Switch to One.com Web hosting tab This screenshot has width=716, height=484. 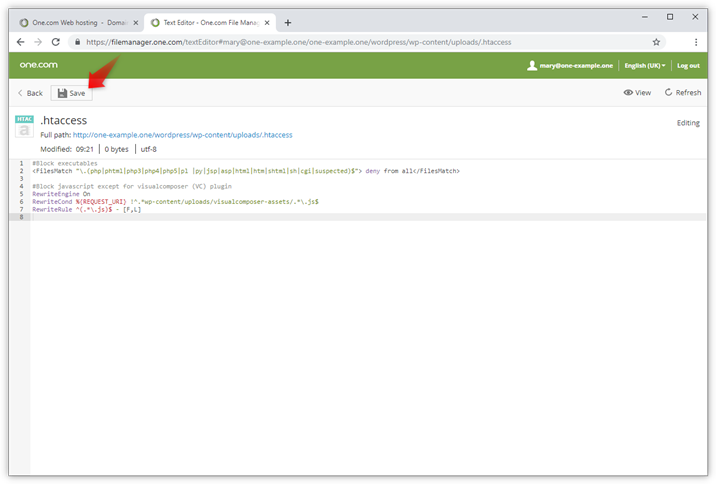tap(75, 22)
